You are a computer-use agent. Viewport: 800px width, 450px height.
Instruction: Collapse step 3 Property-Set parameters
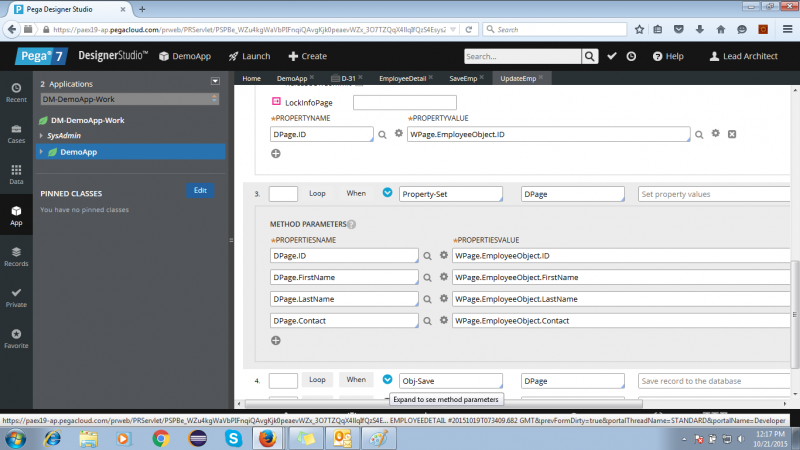click(x=387, y=193)
